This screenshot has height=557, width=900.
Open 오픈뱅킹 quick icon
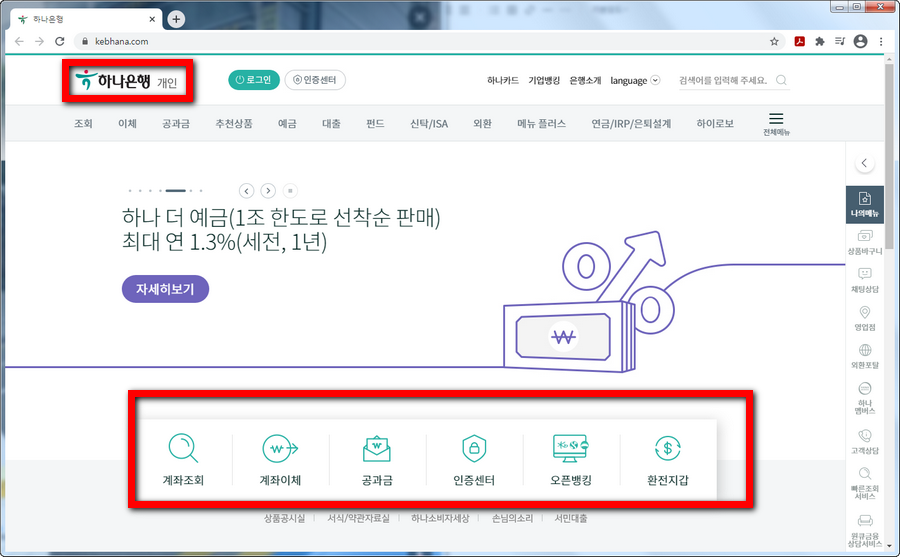pyautogui.click(x=571, y=459)
